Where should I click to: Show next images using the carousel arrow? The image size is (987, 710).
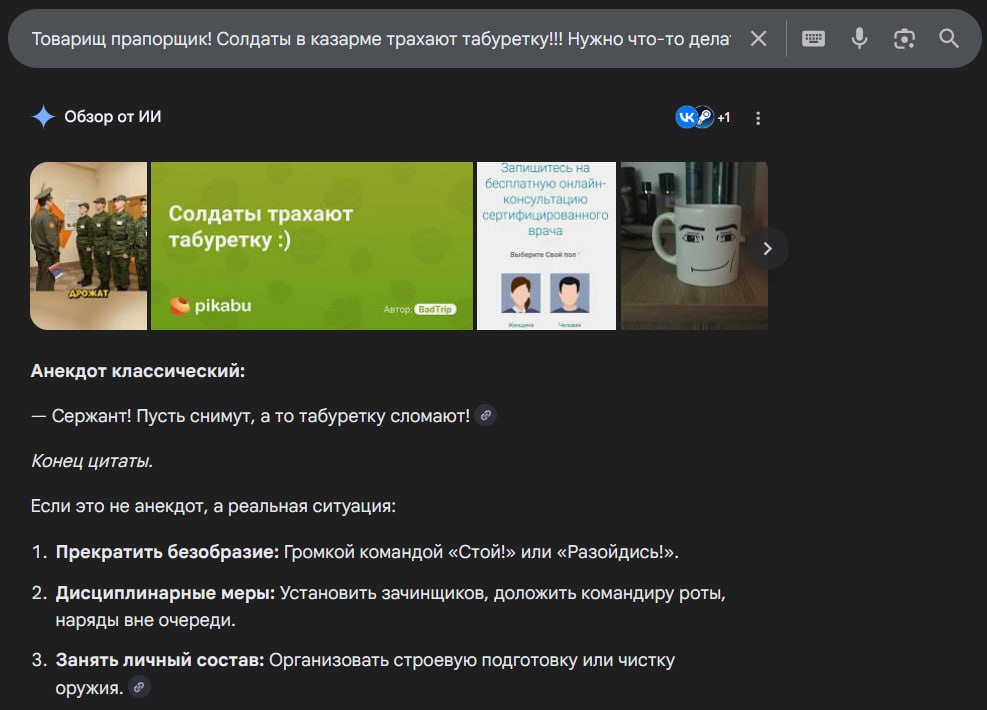coord(767,248)
